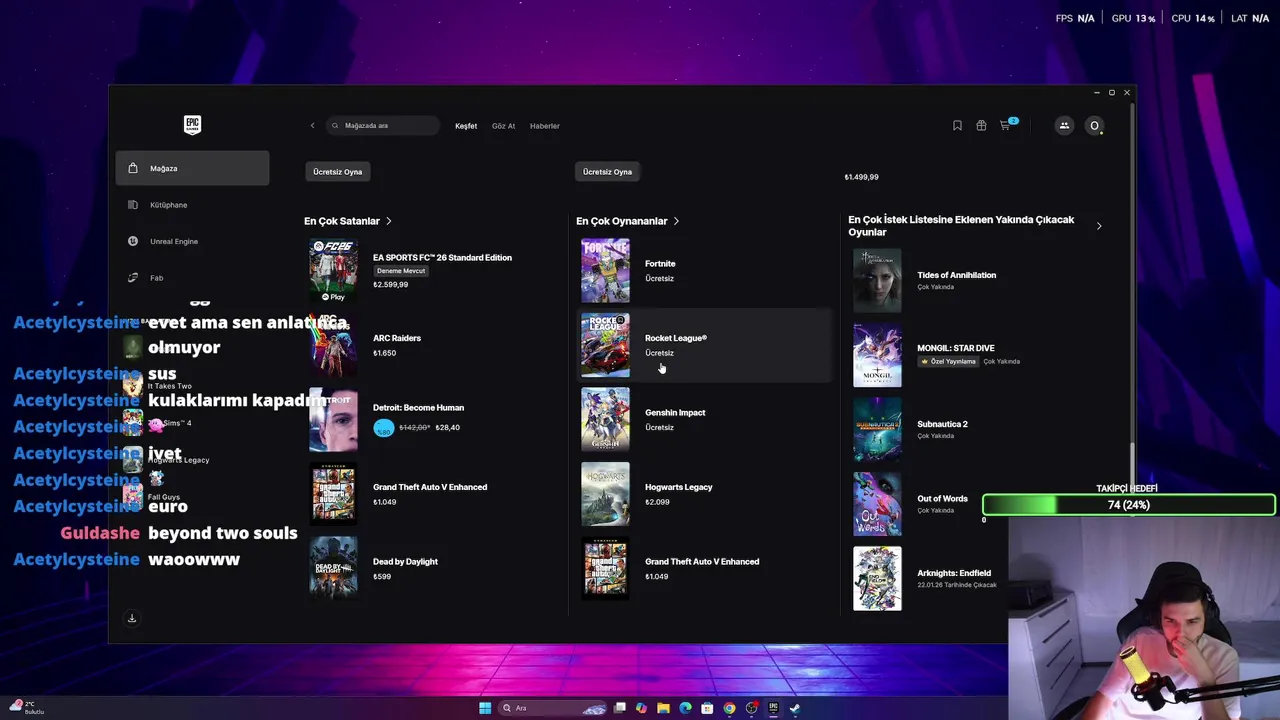Open Hogwarts Legacy cover in most played
This screenshot has height=720, width=1280.
pos(605,494)
